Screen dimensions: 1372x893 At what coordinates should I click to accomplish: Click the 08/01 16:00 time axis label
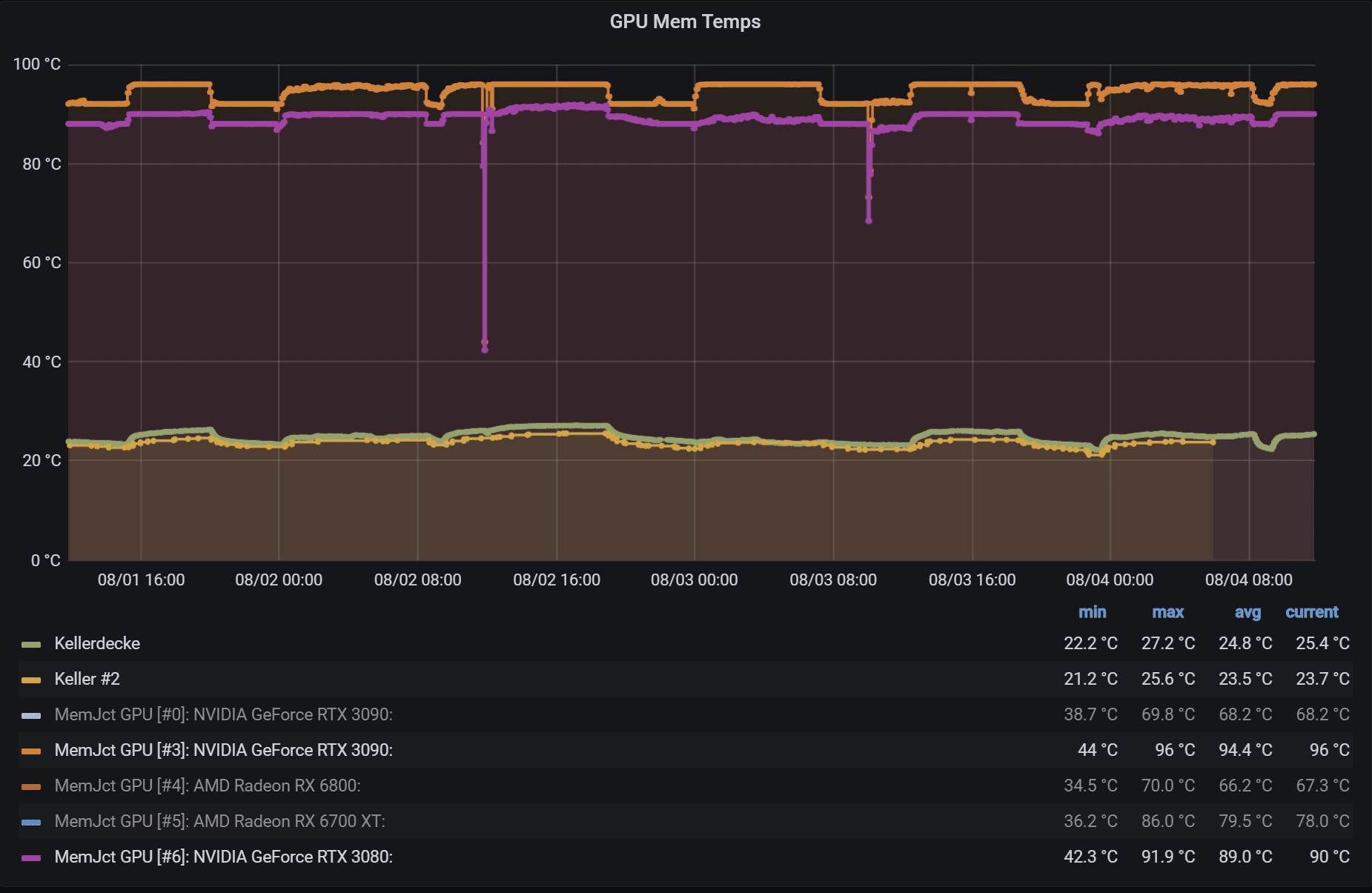(141, 580)
